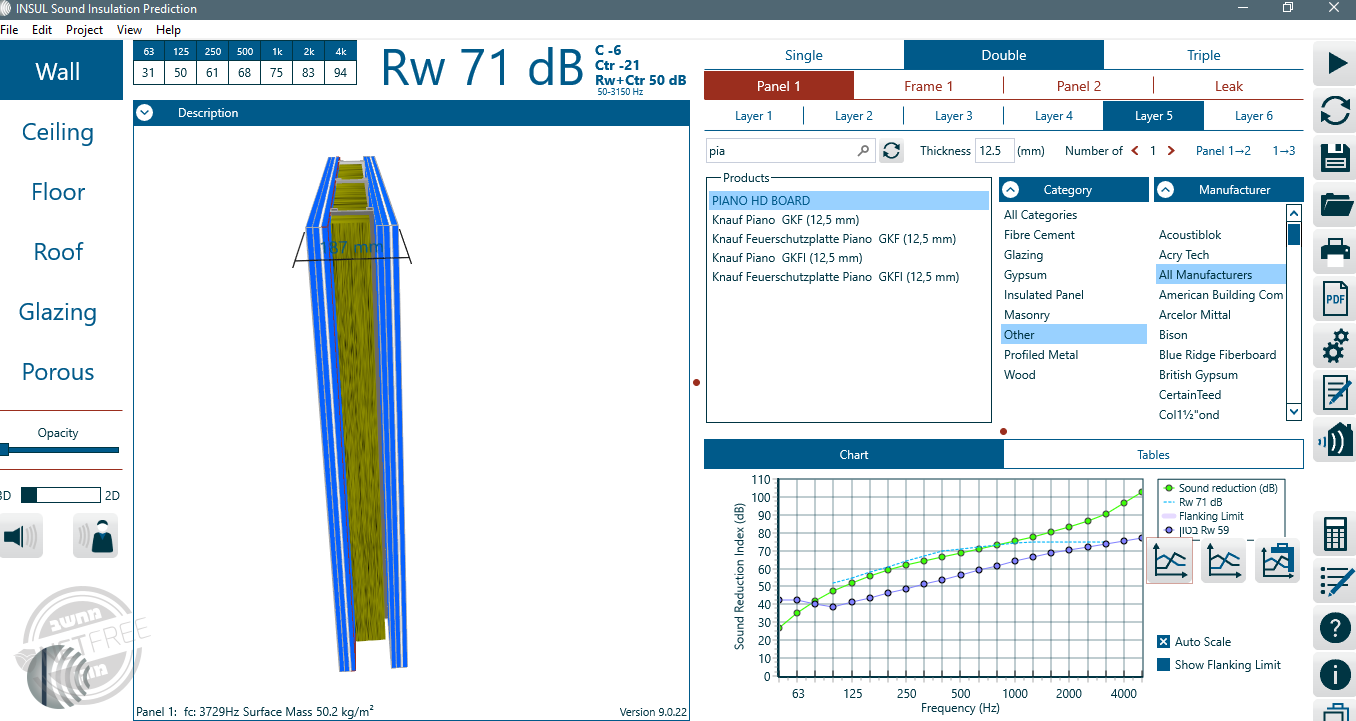Decrease number of layers with left arrow
1356x721 pixels.
click(1134, 151)
